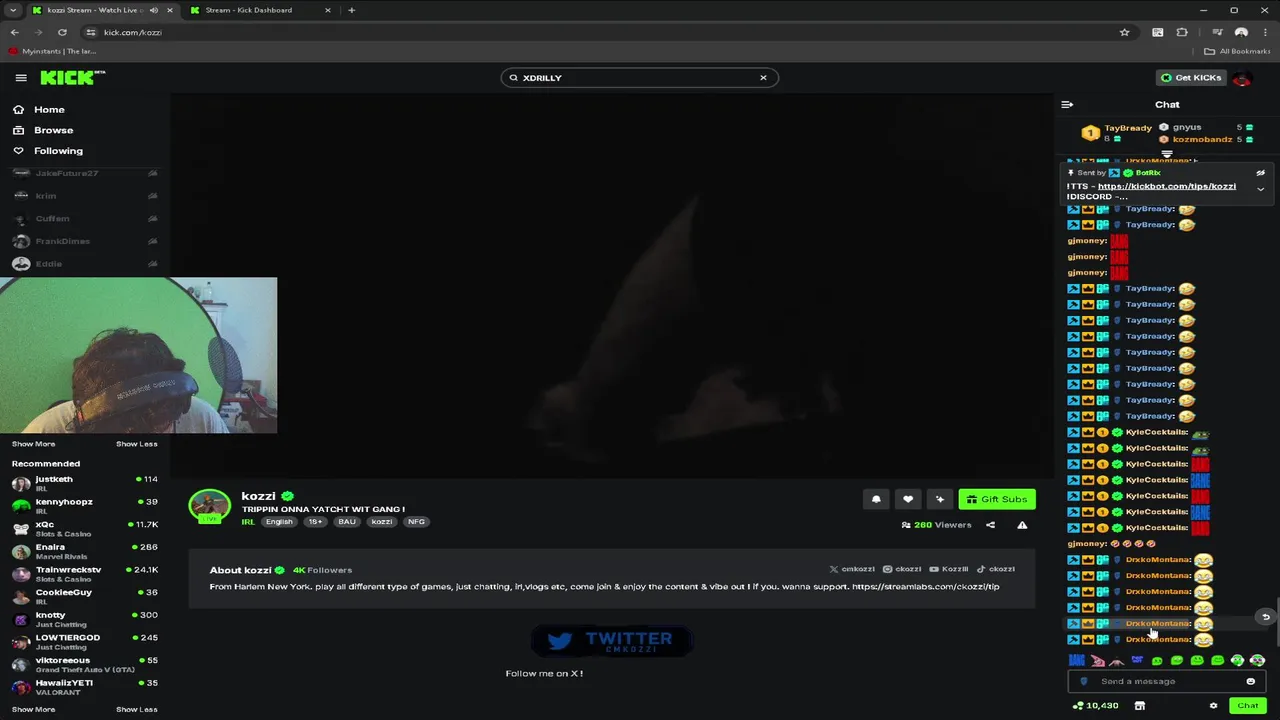Expand the gift leaderboard handle
Screen dimensions: 1280x720
coord(1167,154)
